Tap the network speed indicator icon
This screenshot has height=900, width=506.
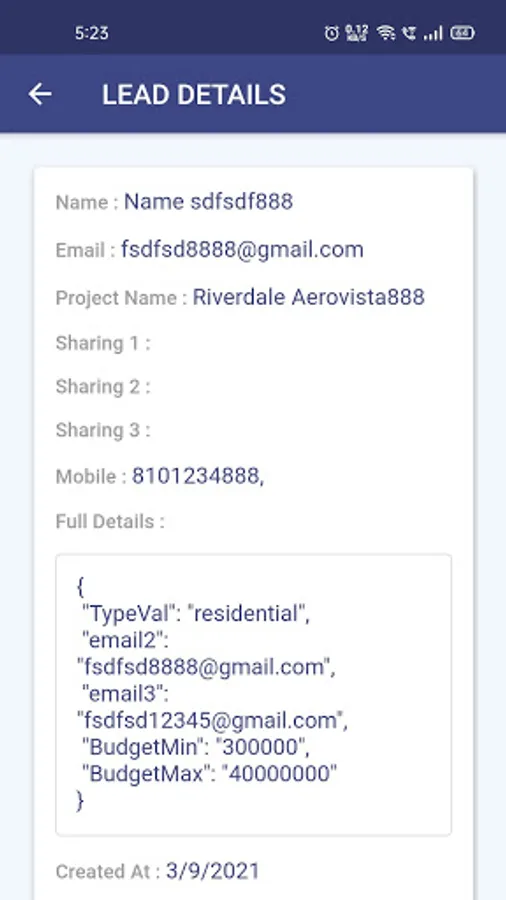pyautogui.click(x=356, y=33)
